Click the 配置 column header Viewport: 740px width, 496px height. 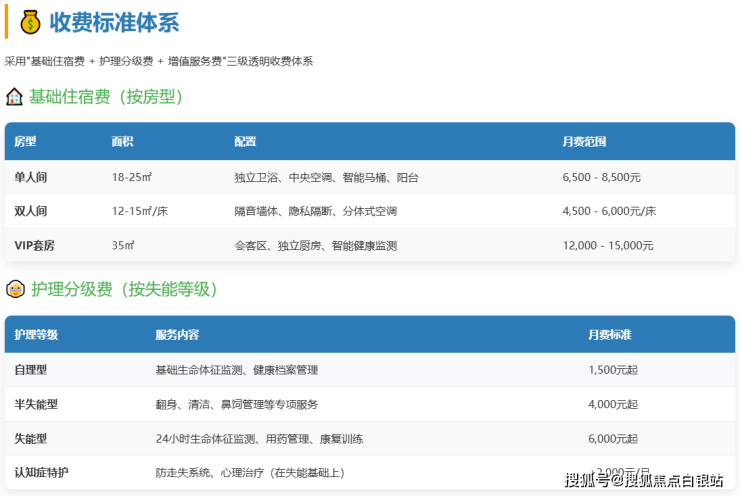[x=245, y=142]
